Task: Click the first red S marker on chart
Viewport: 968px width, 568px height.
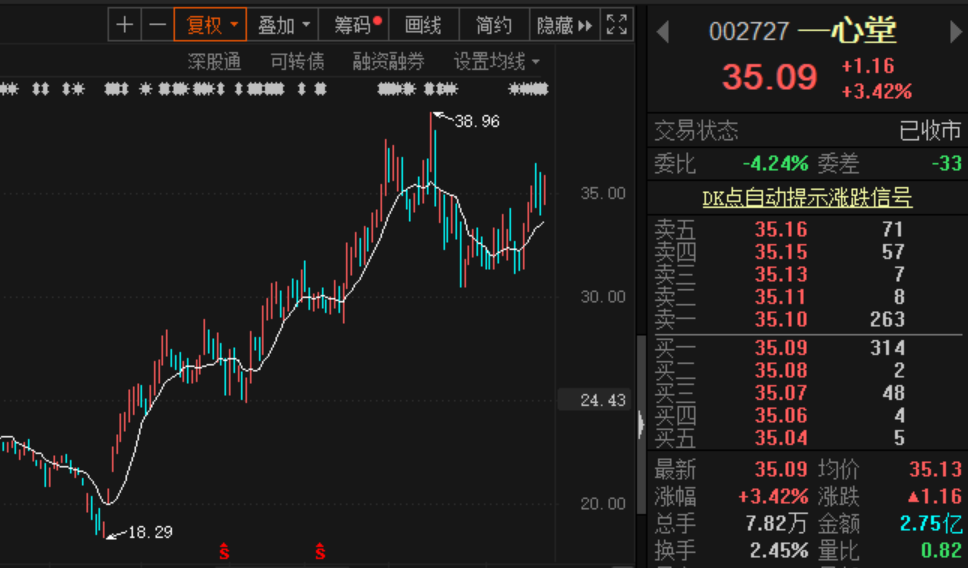Action: pyautogui.click(x=223, y=551)
